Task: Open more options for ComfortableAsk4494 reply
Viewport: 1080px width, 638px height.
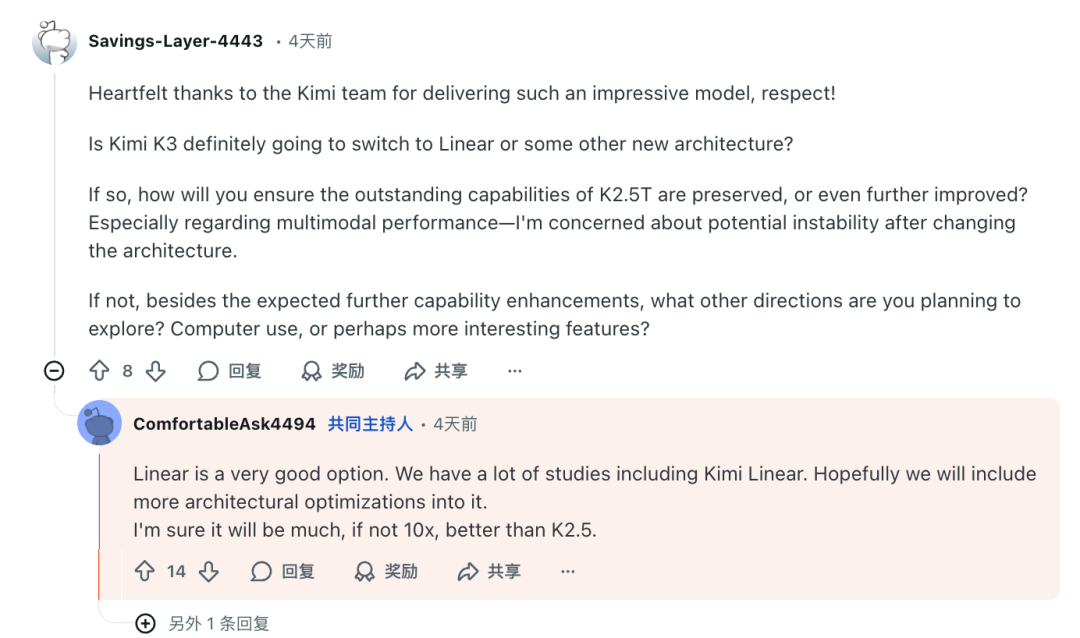Action: coord(568,571)
